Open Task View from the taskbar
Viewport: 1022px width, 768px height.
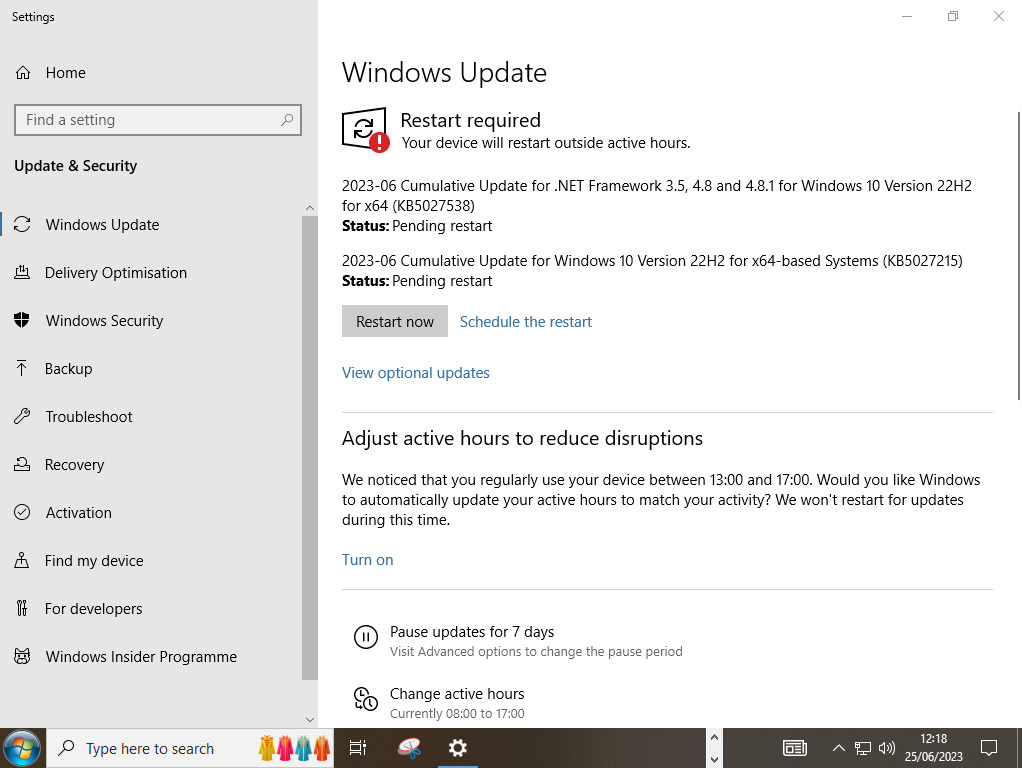click(358, 748)
